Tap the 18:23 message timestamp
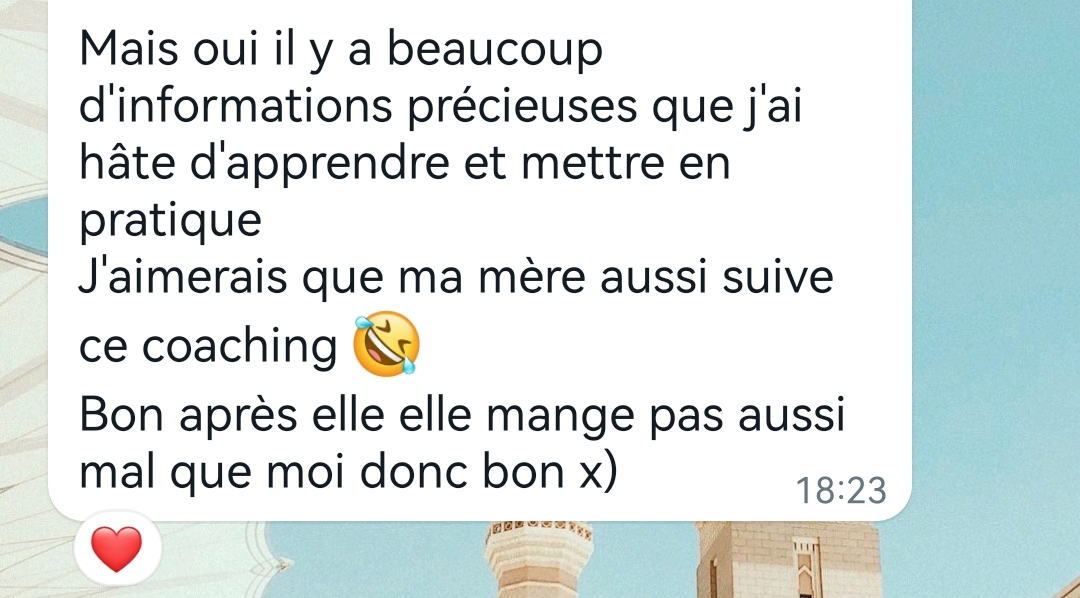The height and width of the screenshot is (598, 1080). [841, 491]
